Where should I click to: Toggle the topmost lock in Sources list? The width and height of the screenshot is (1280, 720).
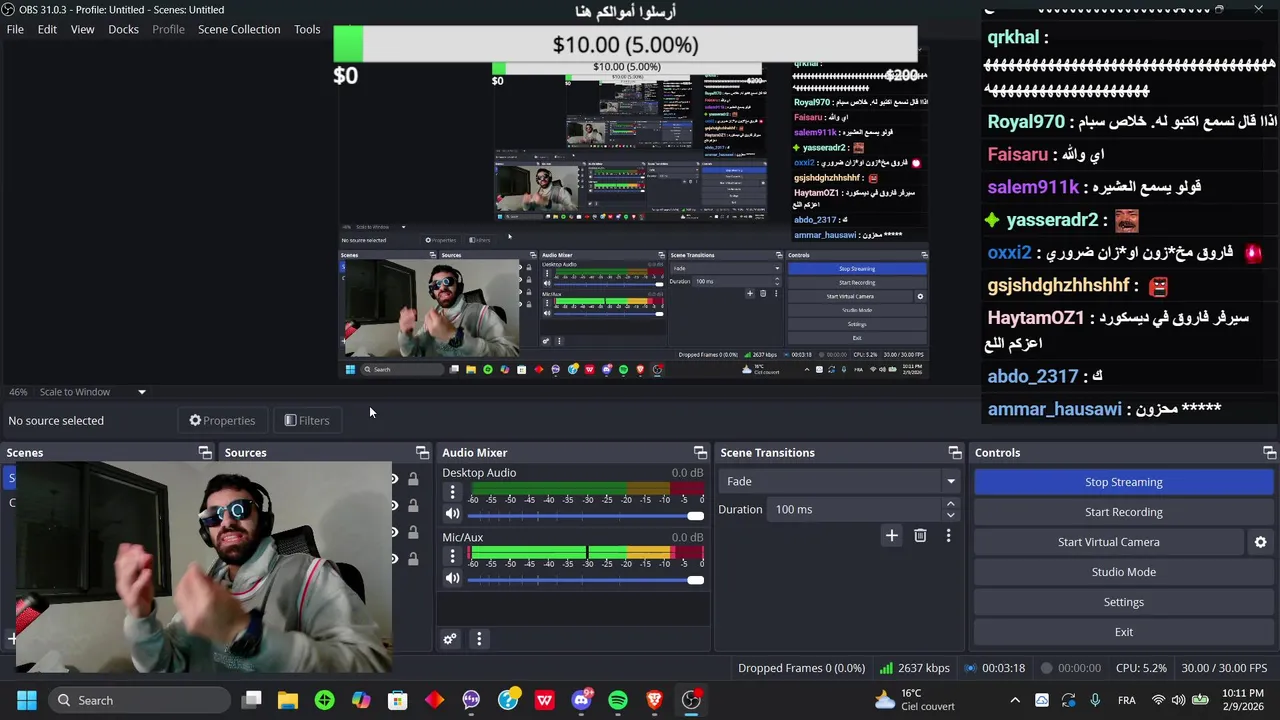pyautogui.click(x=413, y=479)
